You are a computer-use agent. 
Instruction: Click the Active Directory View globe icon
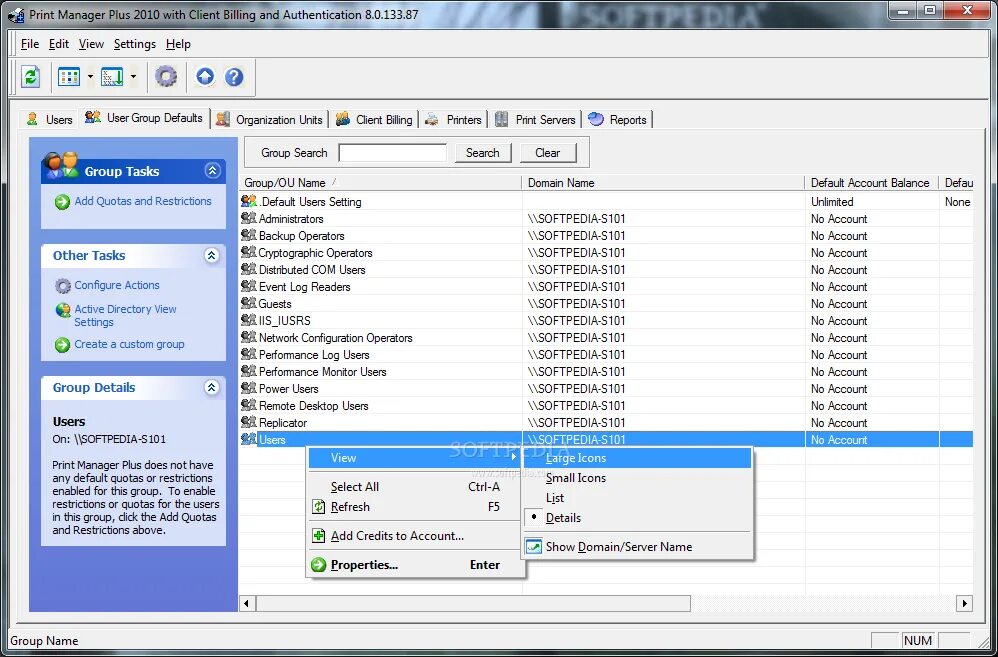[62, 310]
